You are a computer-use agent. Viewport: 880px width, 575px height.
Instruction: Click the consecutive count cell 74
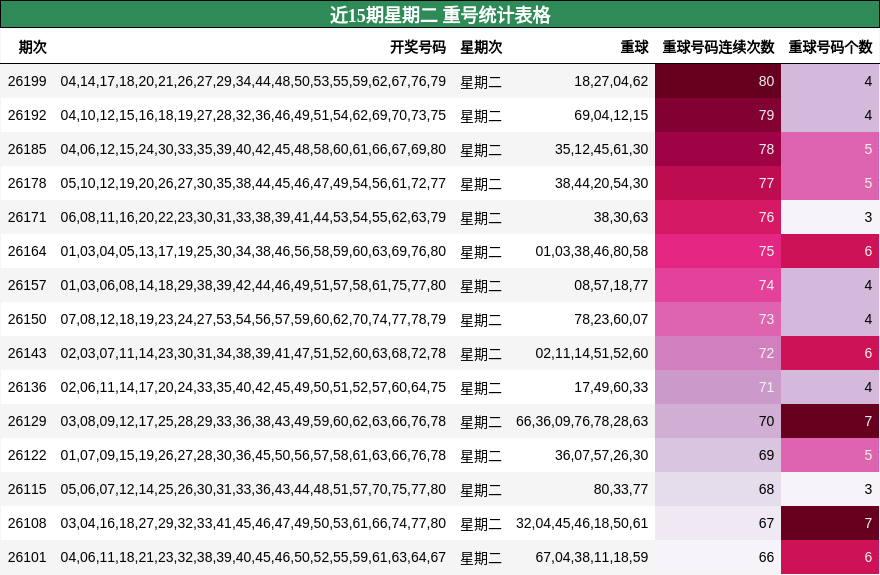coord(718,286)
